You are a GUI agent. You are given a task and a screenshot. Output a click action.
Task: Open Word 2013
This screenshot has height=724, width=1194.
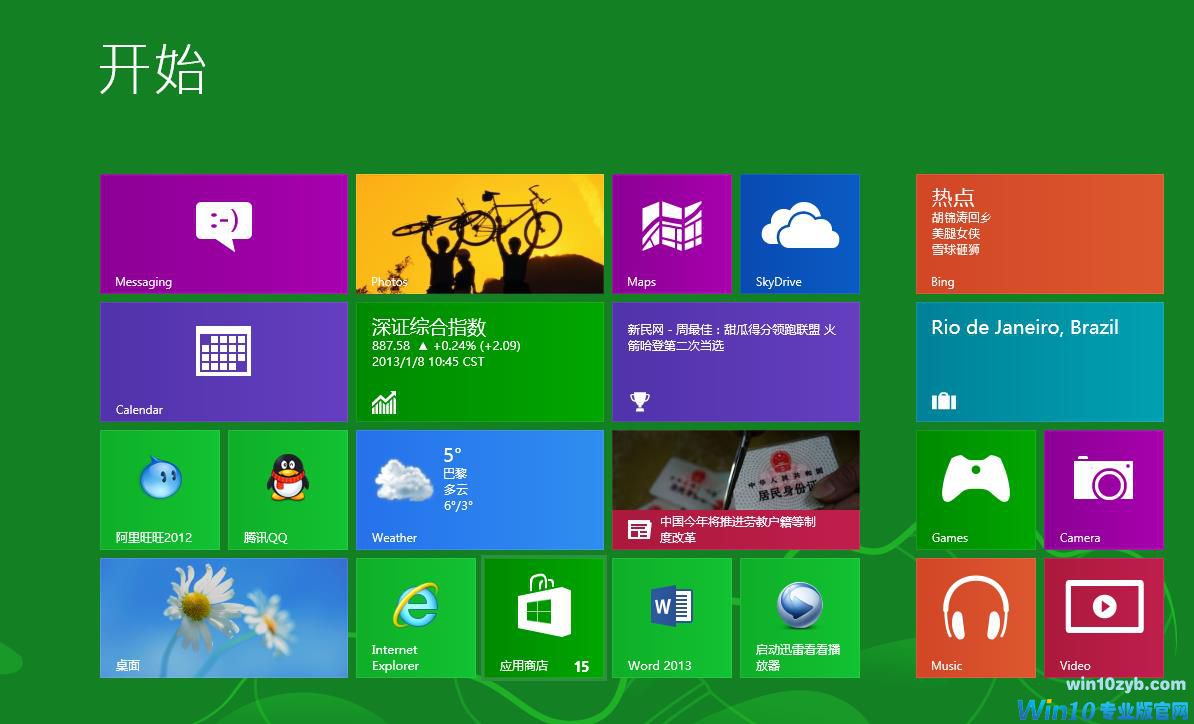[670, 617]
